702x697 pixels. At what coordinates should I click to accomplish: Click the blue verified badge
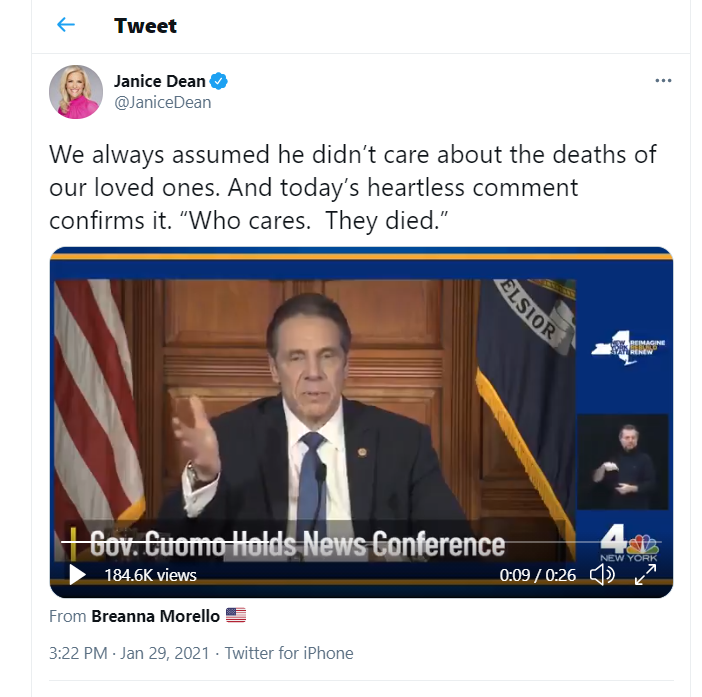[x=218, y=81]
